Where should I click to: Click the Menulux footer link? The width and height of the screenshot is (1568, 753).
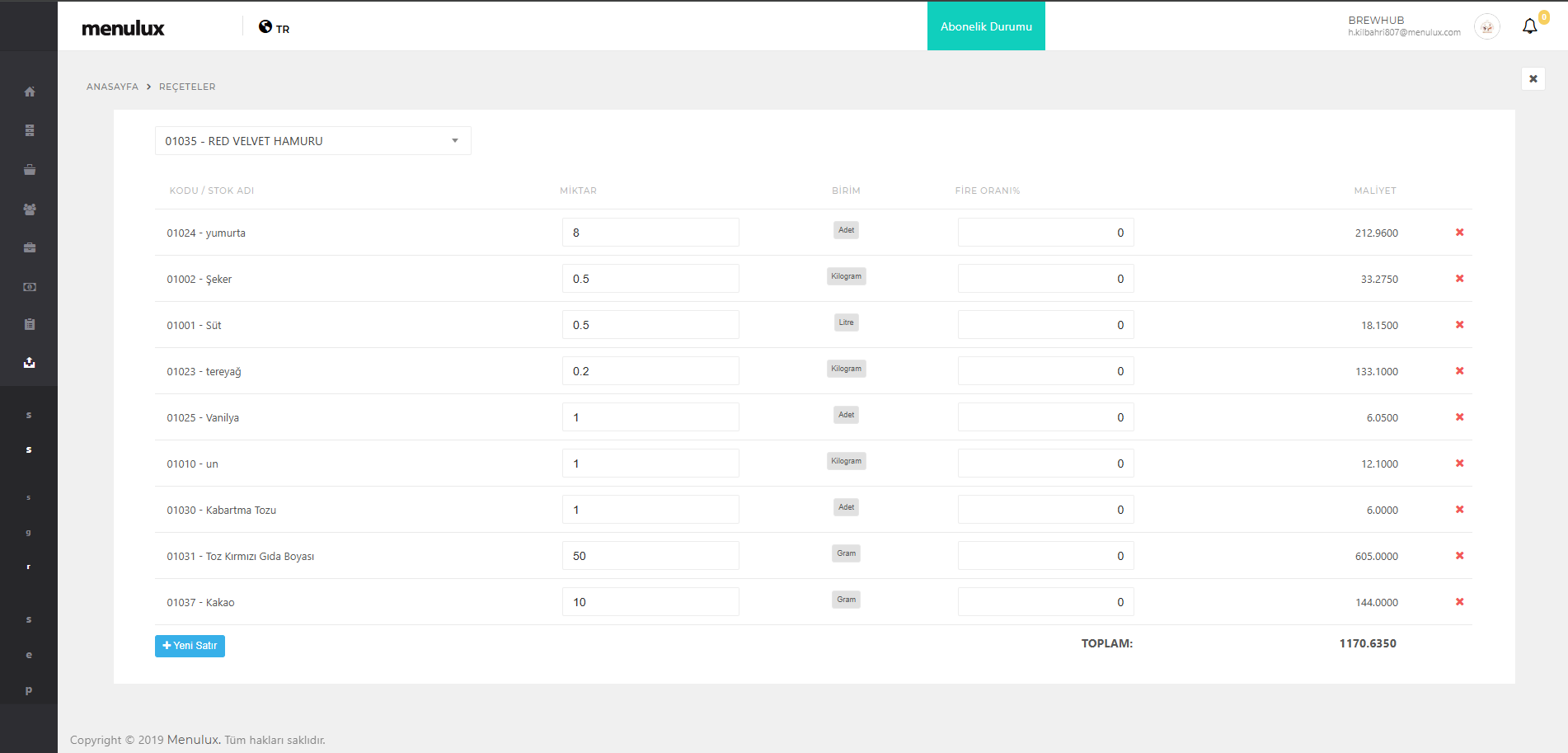click(193, 740)
